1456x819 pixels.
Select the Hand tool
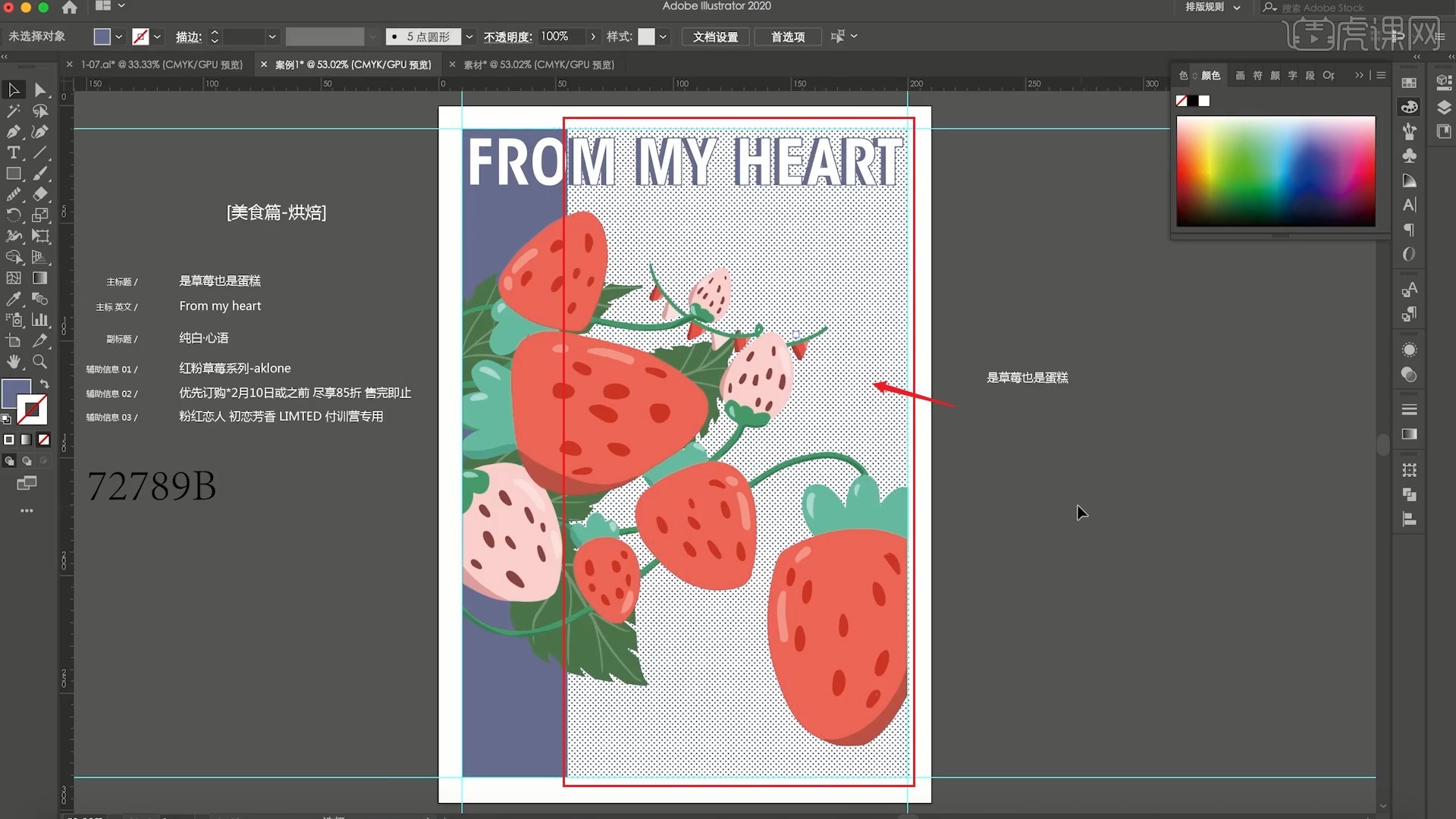point(13,362)
